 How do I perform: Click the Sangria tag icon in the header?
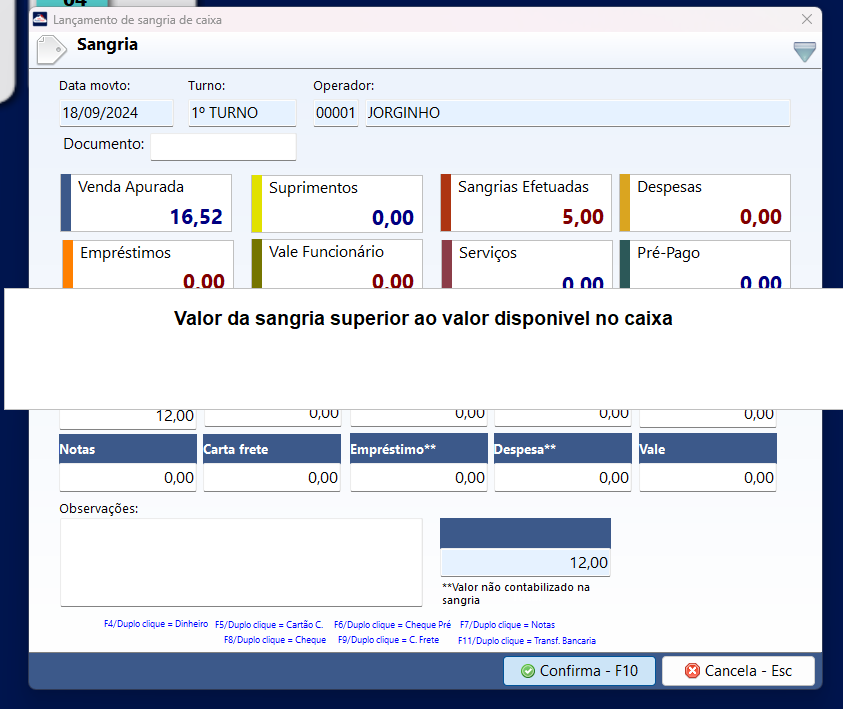tap(52, 50)
